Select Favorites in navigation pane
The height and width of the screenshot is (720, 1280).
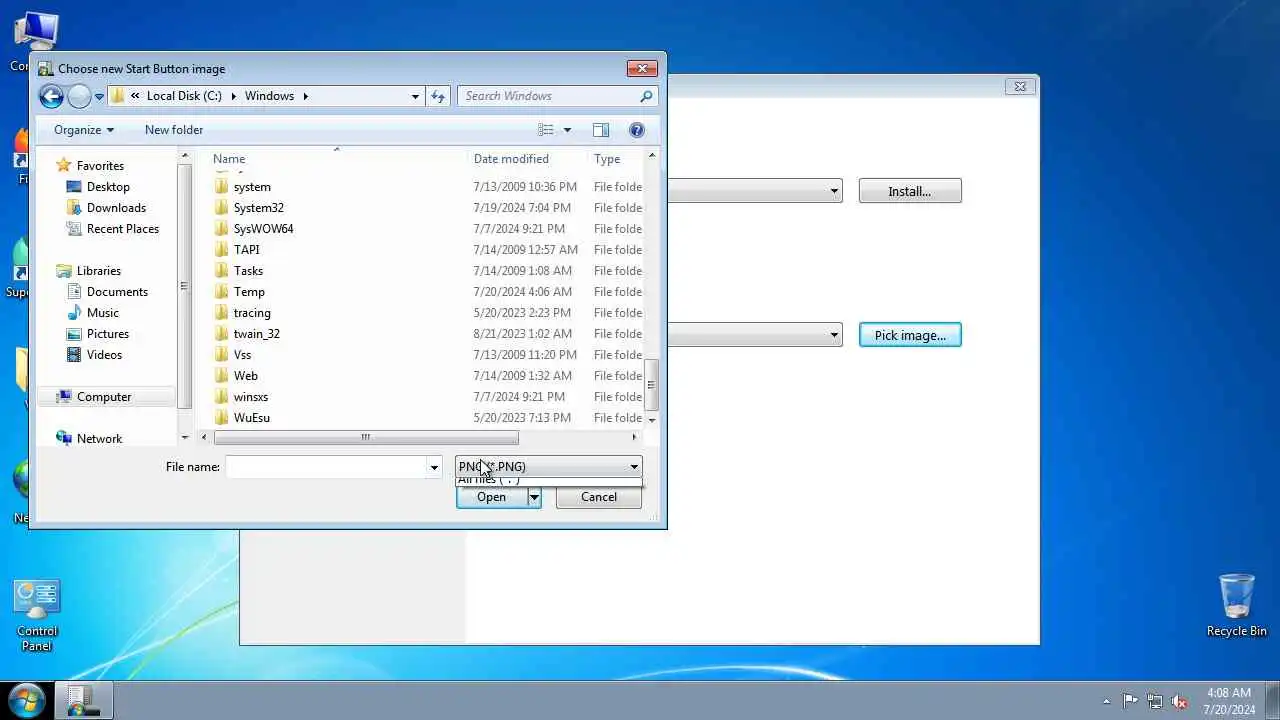pos(100,166)
